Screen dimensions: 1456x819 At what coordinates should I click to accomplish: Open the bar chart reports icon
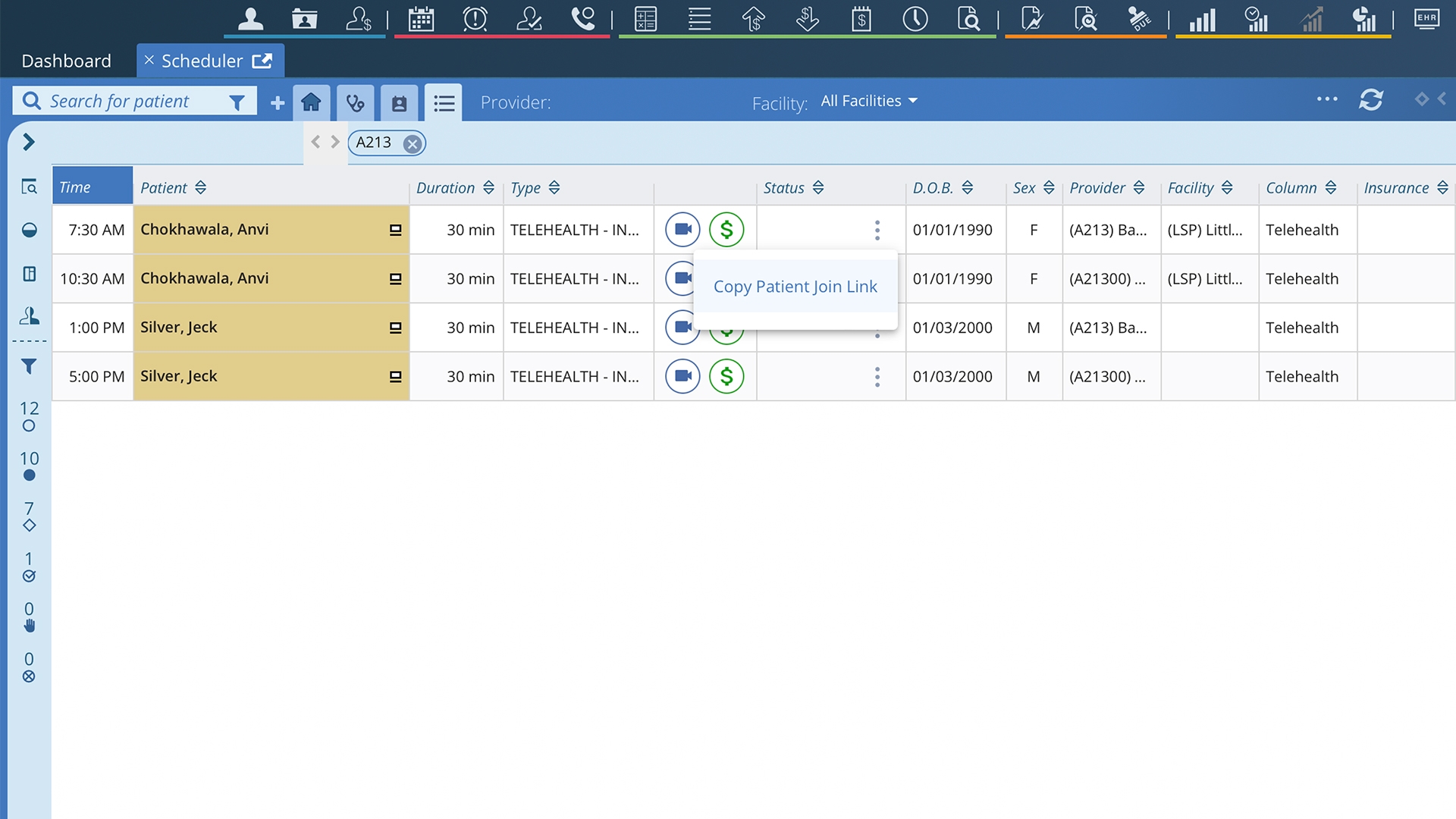click(x=1202, y=18)
